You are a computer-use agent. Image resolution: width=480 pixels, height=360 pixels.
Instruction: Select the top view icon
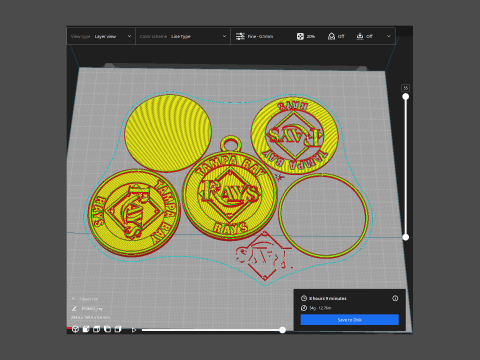pyautogui.click(x=97, y=329)
